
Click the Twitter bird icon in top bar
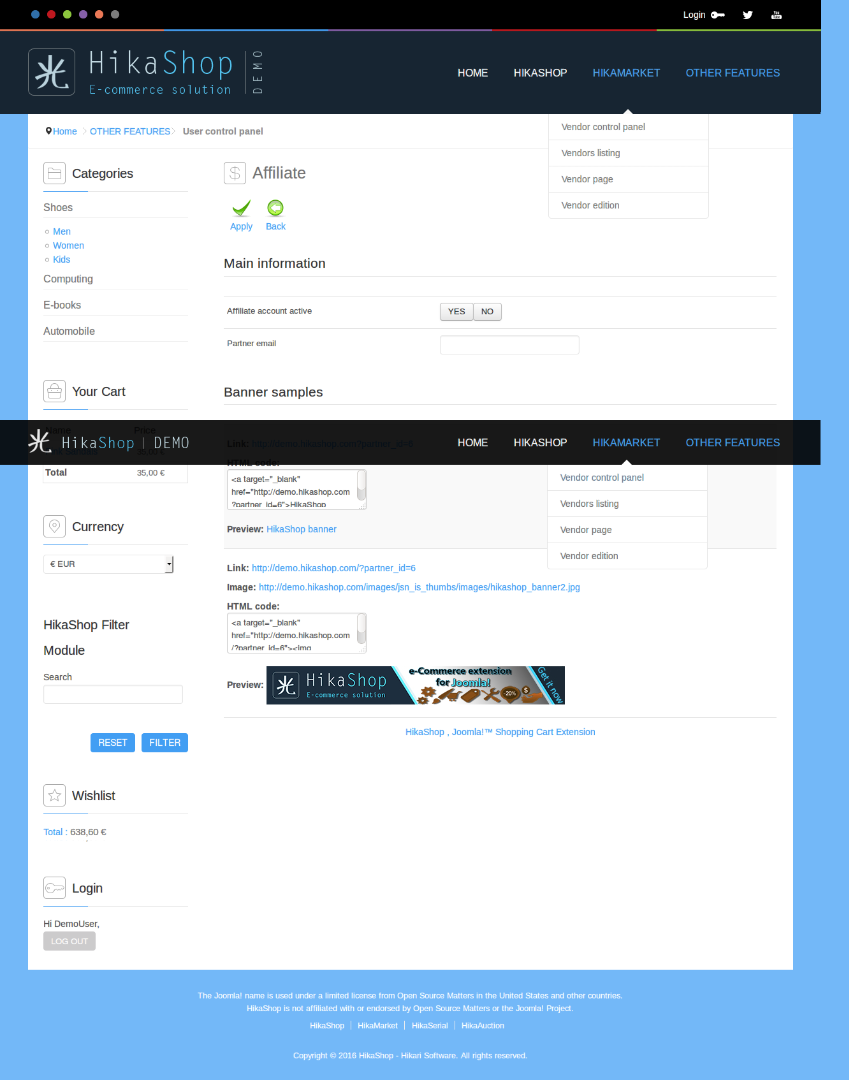(x=748, y=15)
